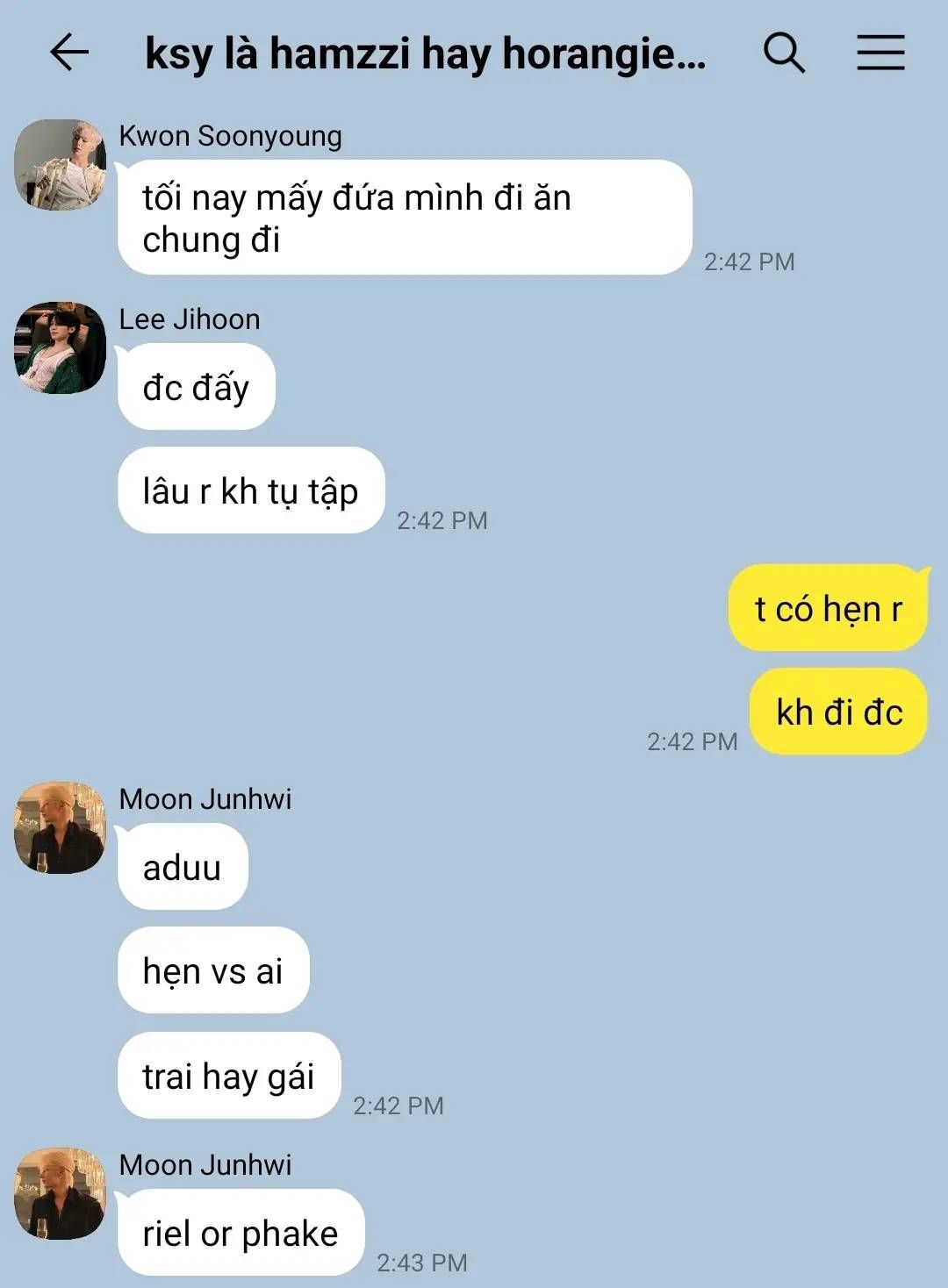The image size is (948, 1288).
Task: Select the 'lâu r kh tụ tập' message
Action: (251, 490)
